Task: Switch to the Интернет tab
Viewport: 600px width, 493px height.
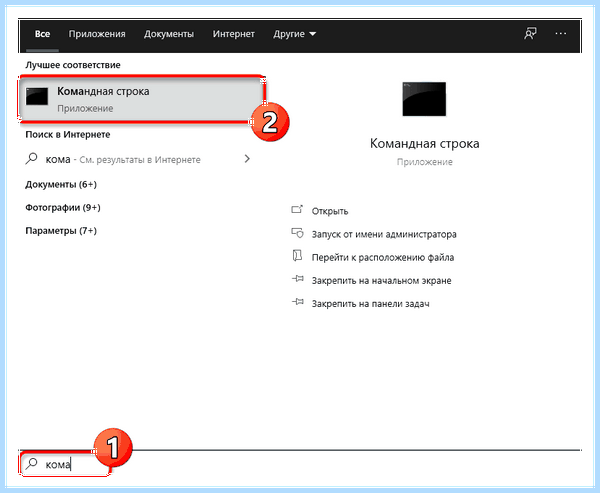Action: (x=233, y=34)
